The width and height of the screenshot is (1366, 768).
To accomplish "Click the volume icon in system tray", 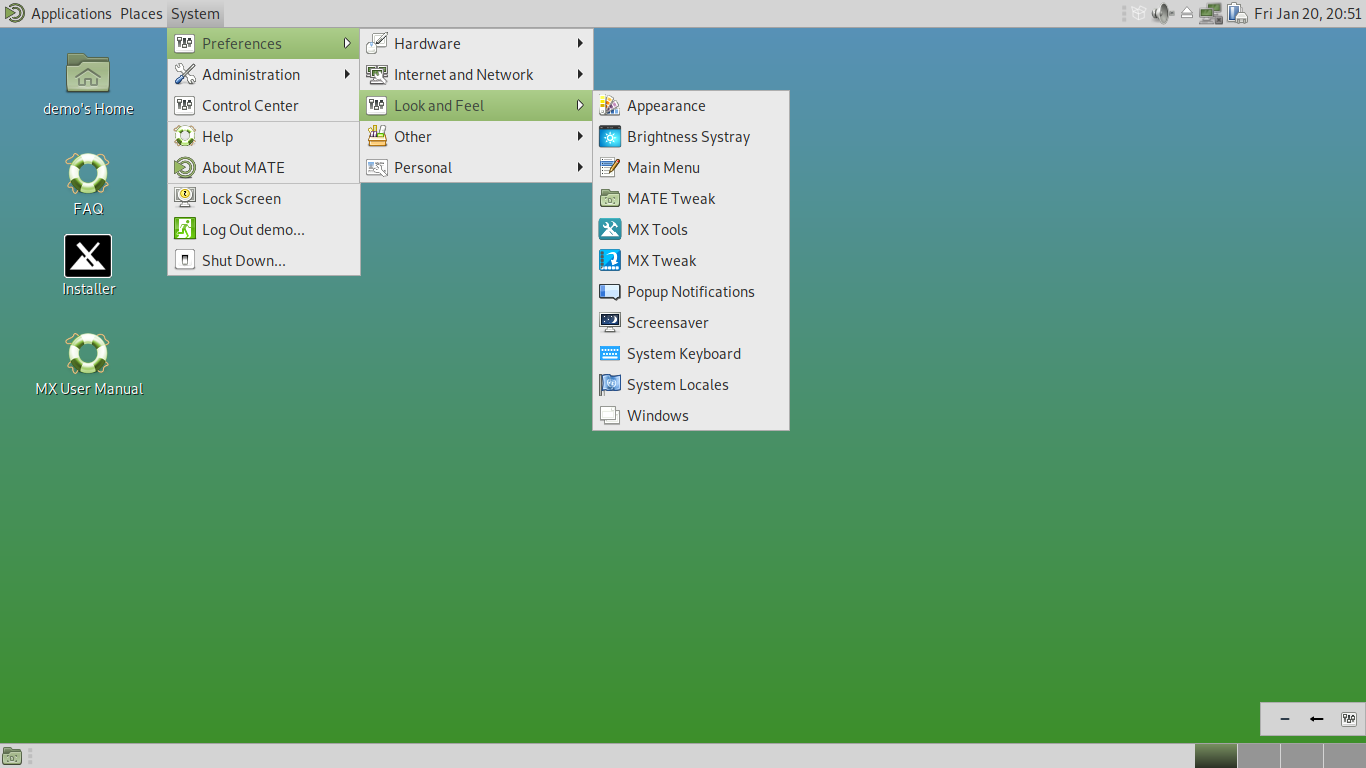I will coord(1161,14).
